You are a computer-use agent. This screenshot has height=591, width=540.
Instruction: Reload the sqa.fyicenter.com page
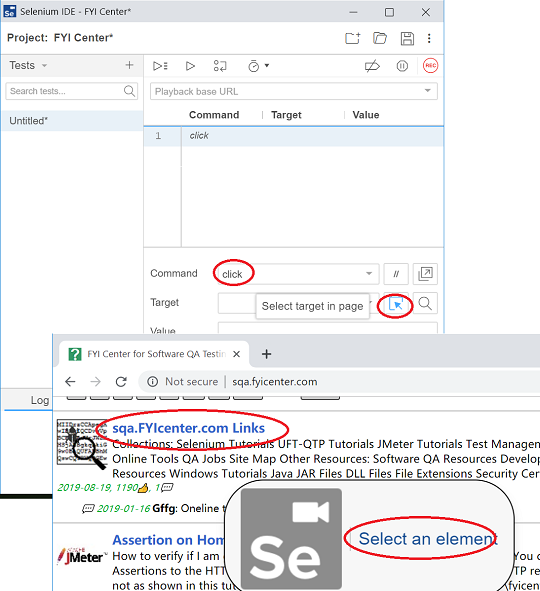click(121, 382)
